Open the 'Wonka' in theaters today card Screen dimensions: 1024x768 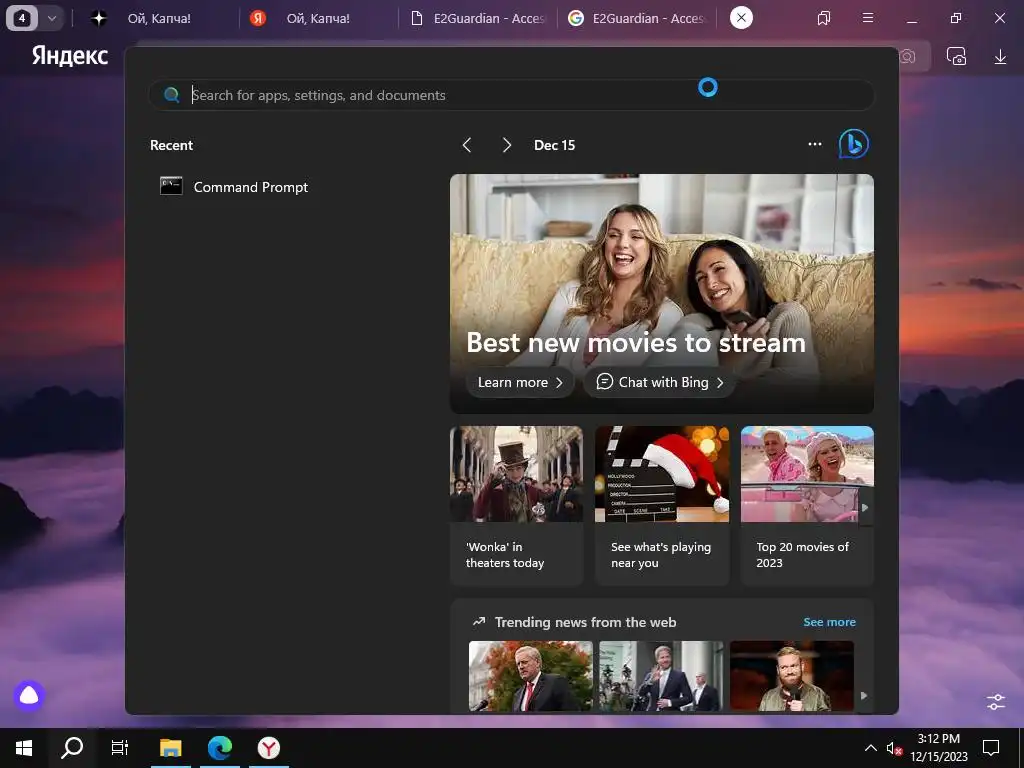pos(516,505)
